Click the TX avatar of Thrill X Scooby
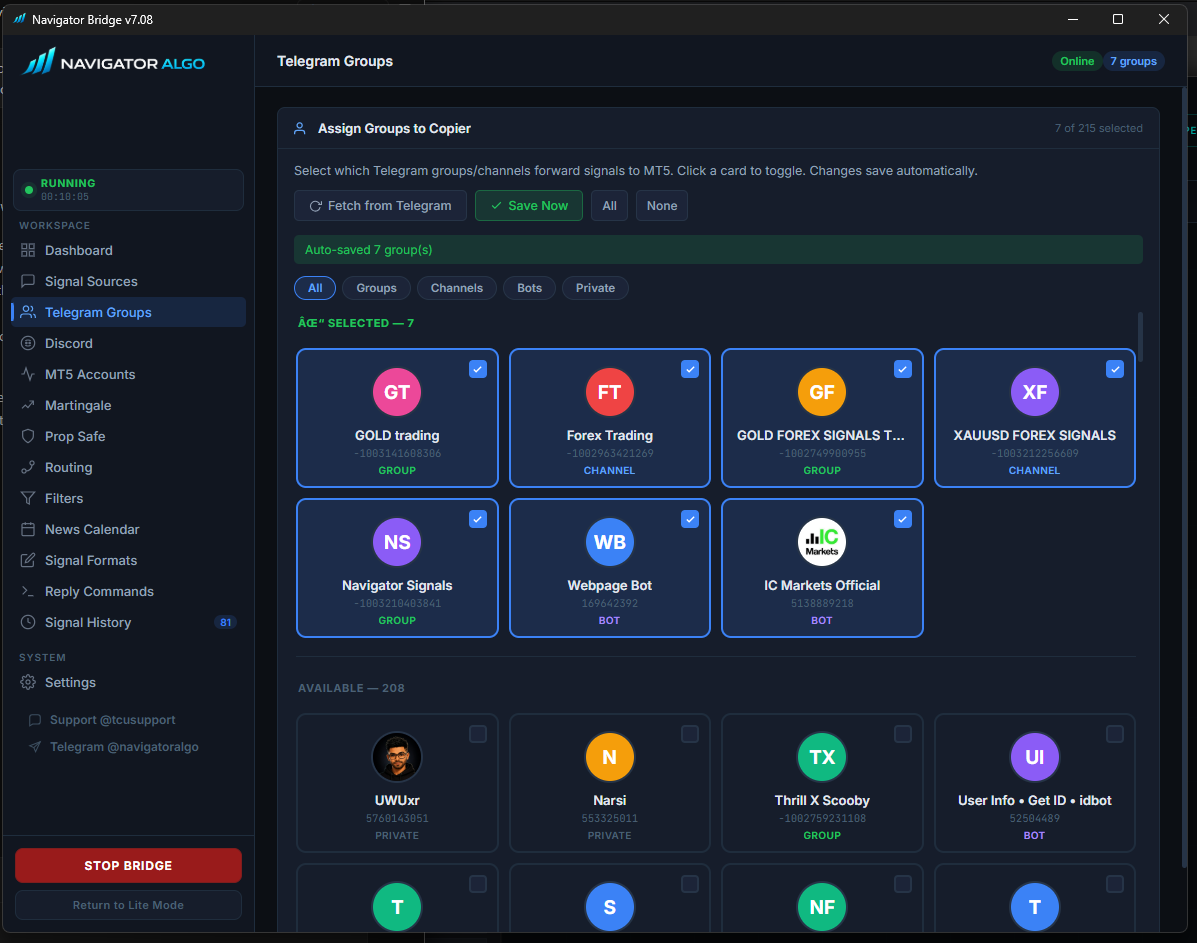This screenshot has width=1197, height=943. point(821,757)
